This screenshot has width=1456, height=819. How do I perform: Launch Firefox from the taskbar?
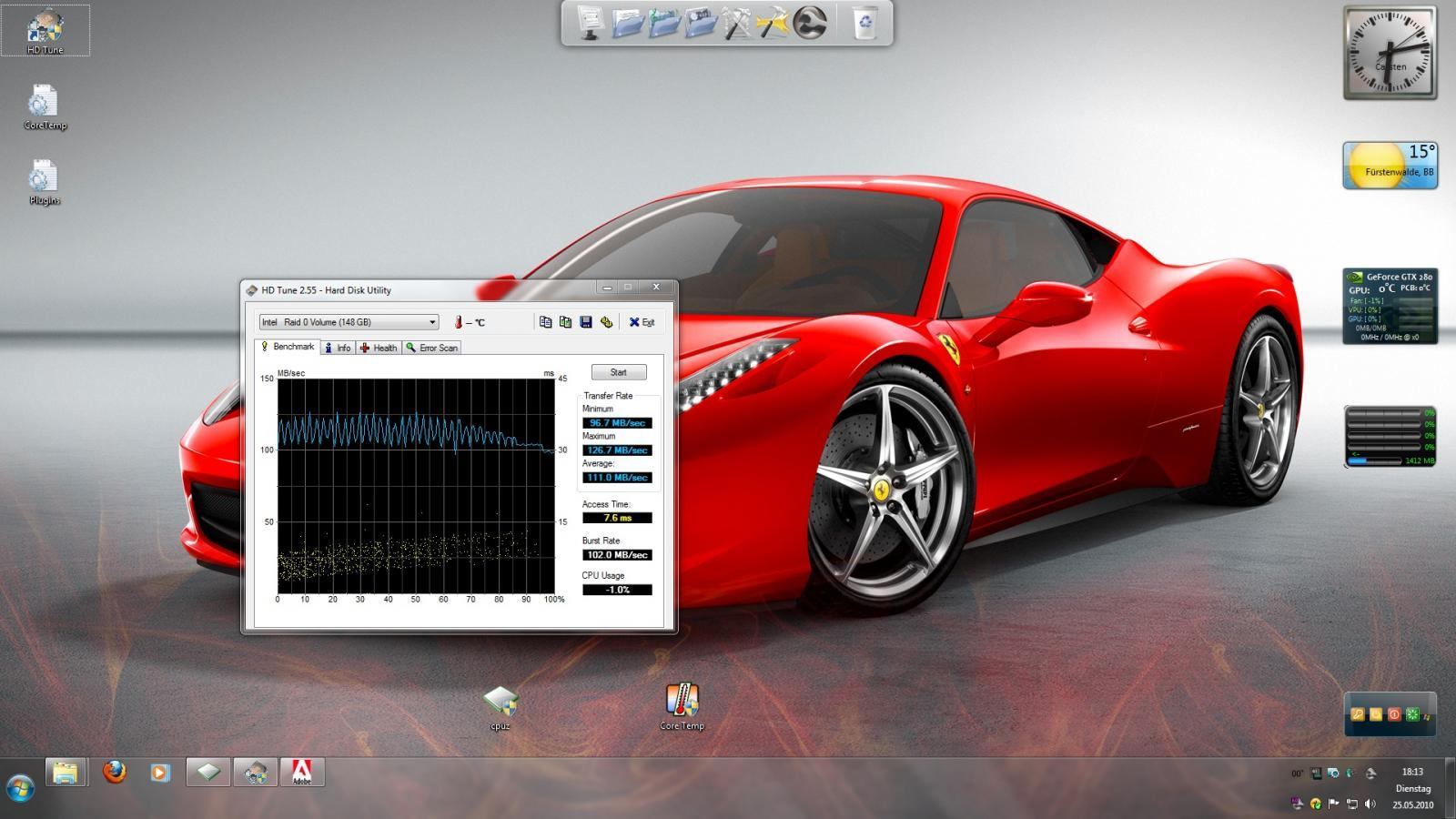115,772
